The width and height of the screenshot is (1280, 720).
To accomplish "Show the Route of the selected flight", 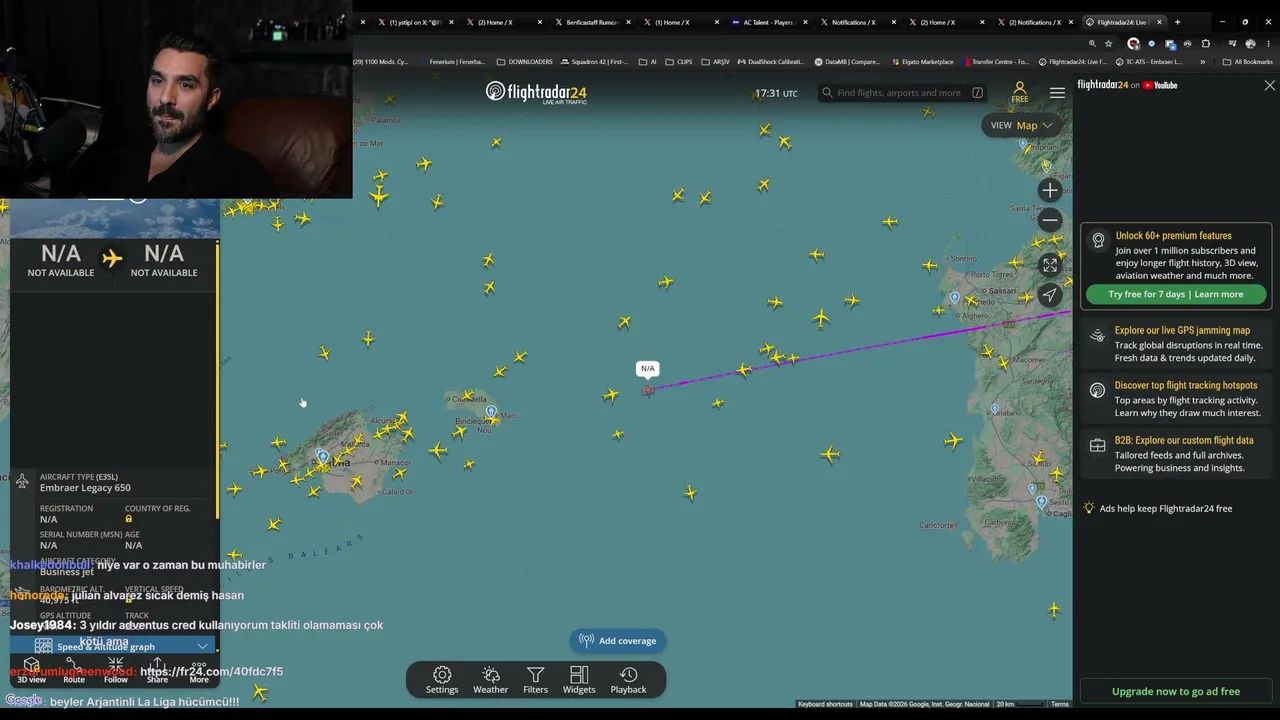I will pos(74,671).
